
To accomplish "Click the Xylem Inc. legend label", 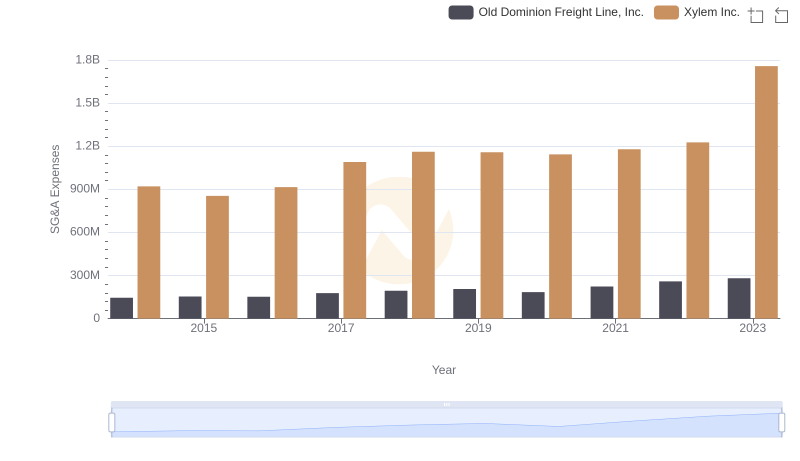I will (712, 12).
